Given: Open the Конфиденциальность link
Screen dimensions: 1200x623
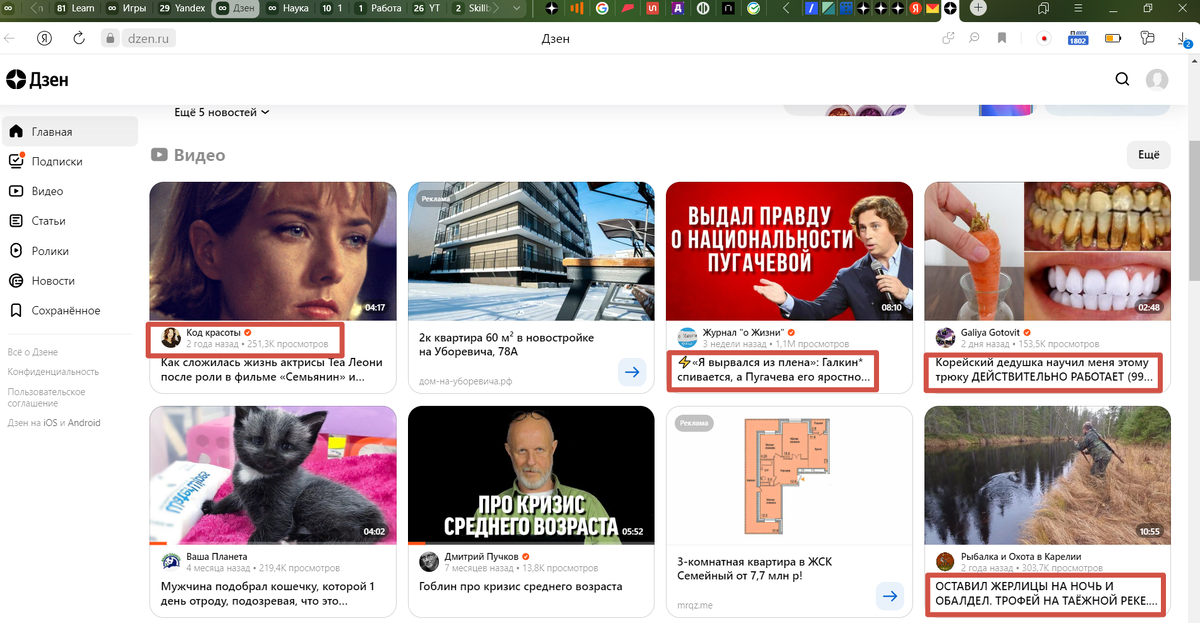Looking at the screenshot, I should [53, 371].
